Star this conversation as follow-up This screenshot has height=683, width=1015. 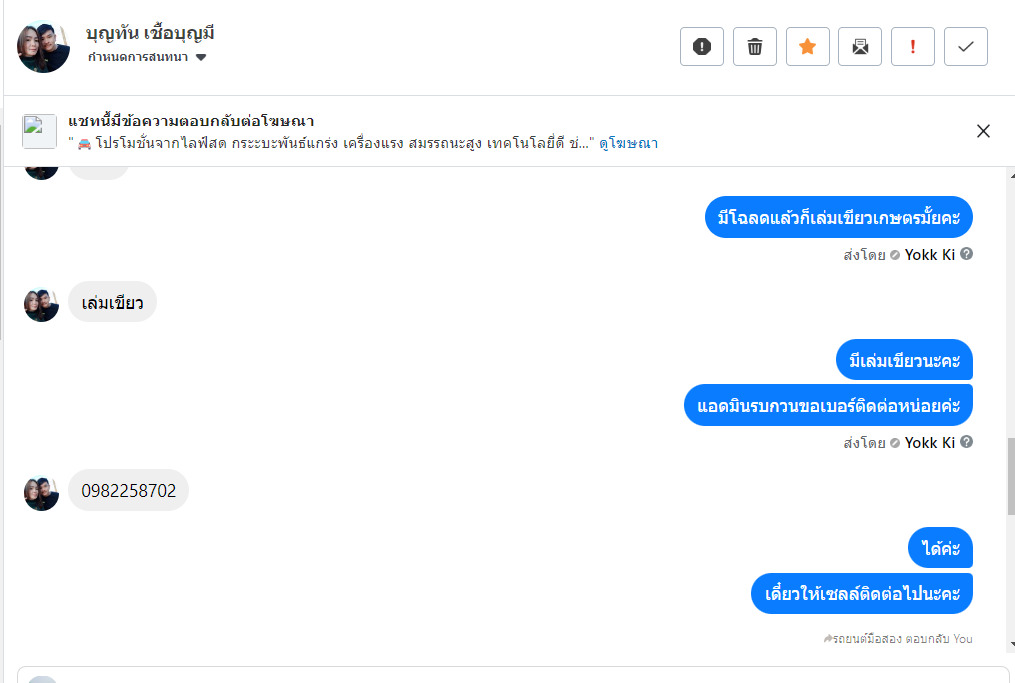pos(807,47)
